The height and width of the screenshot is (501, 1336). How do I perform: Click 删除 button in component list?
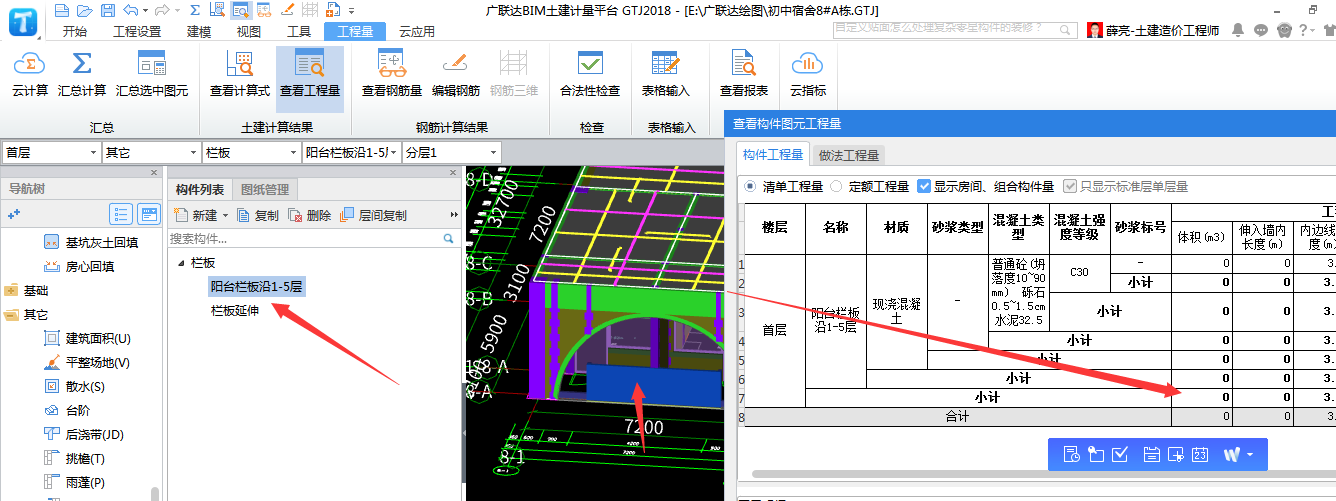click(310, 215)
